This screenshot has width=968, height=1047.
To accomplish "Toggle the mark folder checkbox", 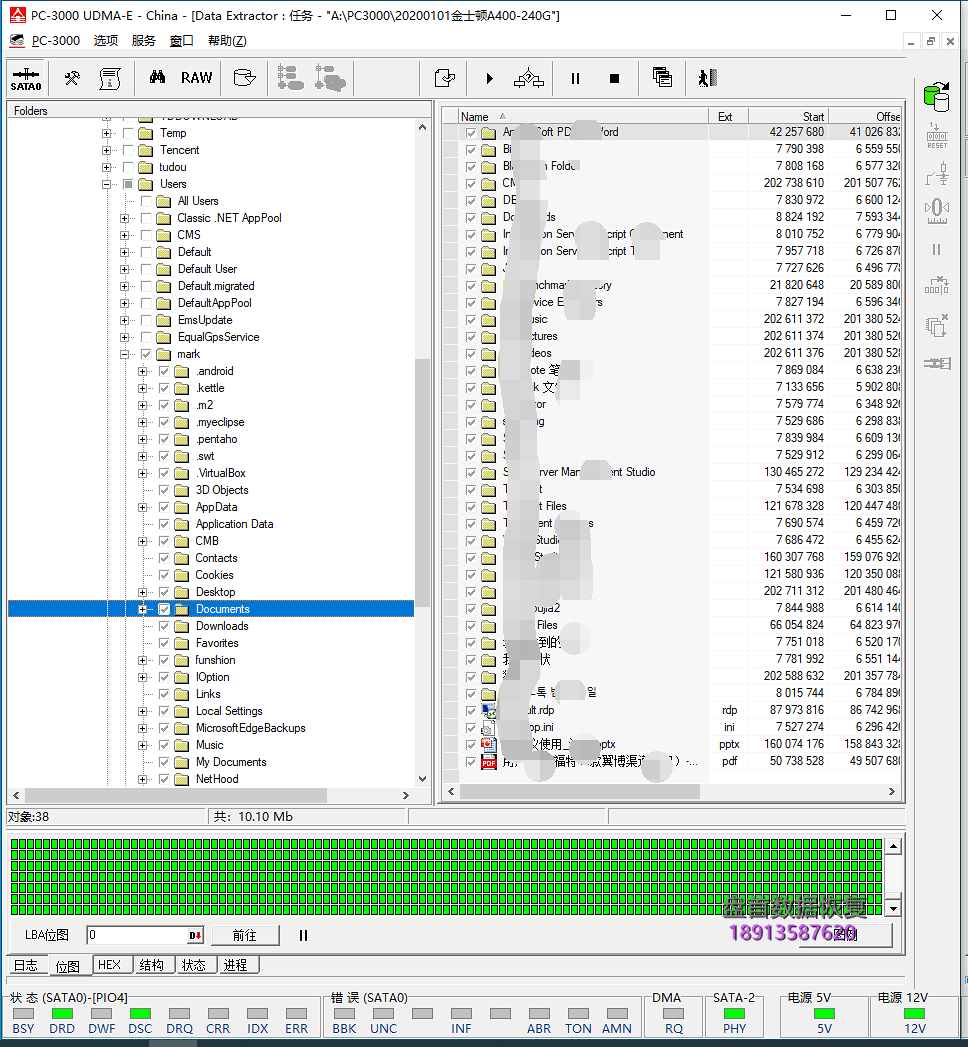I will tap(146, 354).
